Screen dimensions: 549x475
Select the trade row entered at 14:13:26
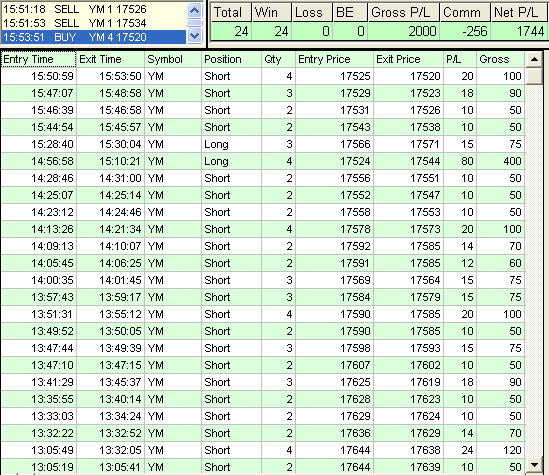[263, 229]
